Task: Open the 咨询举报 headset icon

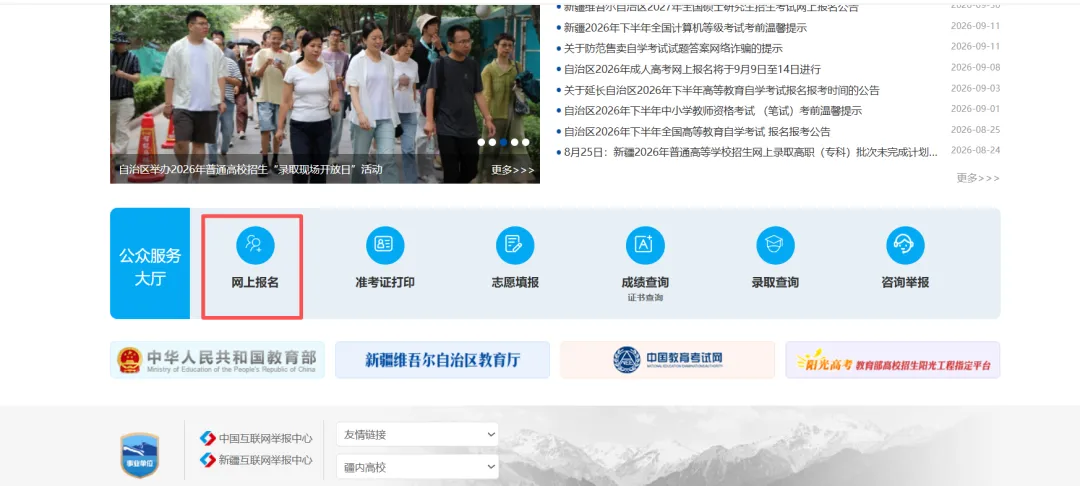Action: (905, 245)
